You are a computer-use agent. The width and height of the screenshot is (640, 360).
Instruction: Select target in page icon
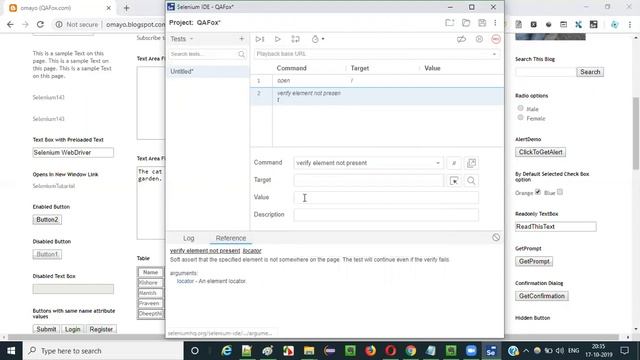point(454,180)
